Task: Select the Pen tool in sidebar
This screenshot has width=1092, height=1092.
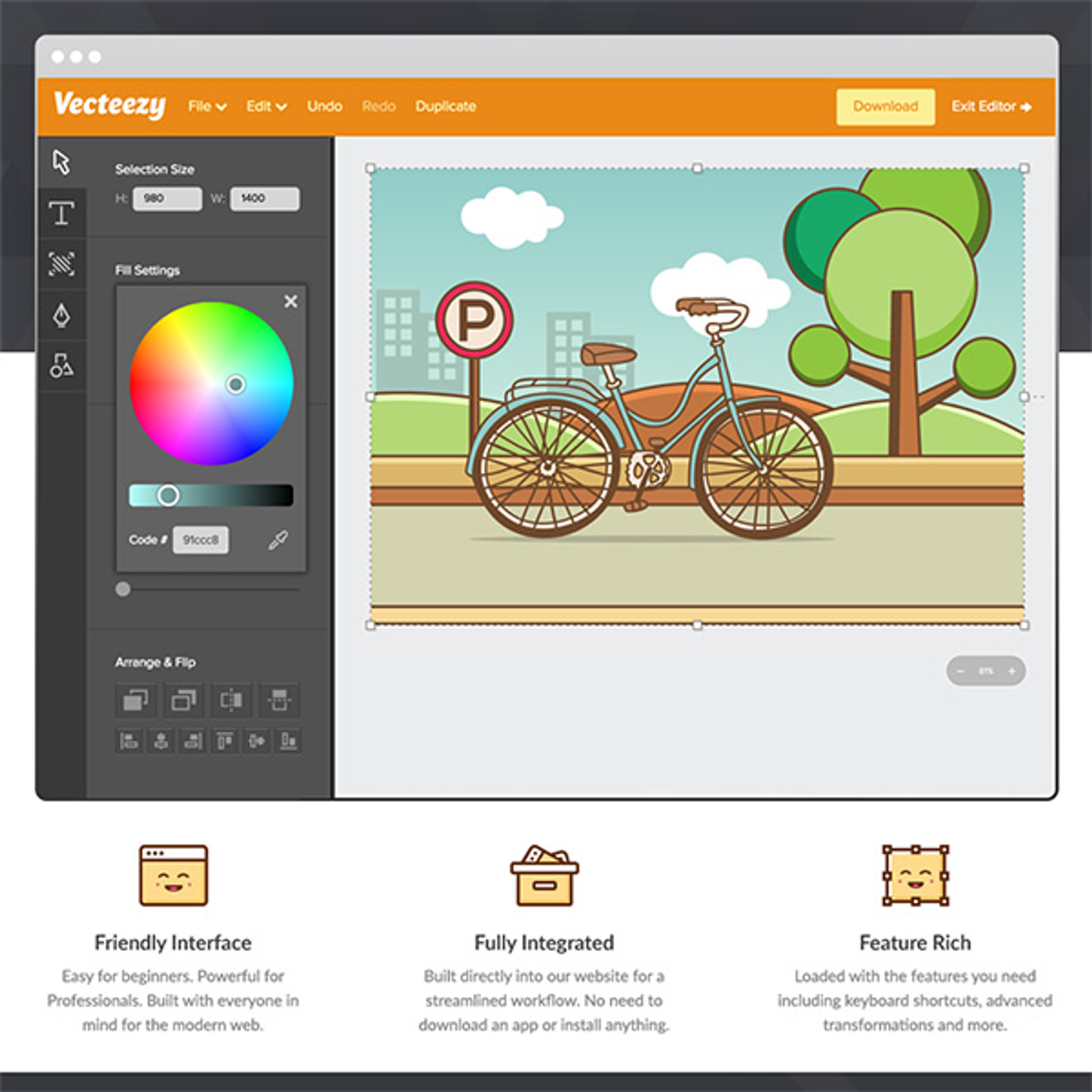Action: click(x=61, y=315)
